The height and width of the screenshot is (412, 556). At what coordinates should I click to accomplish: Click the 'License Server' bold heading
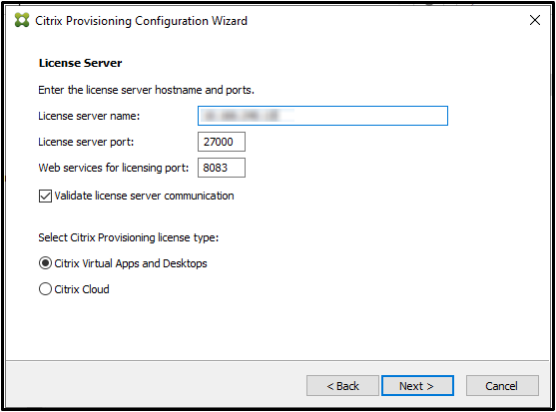click(80, 63)
